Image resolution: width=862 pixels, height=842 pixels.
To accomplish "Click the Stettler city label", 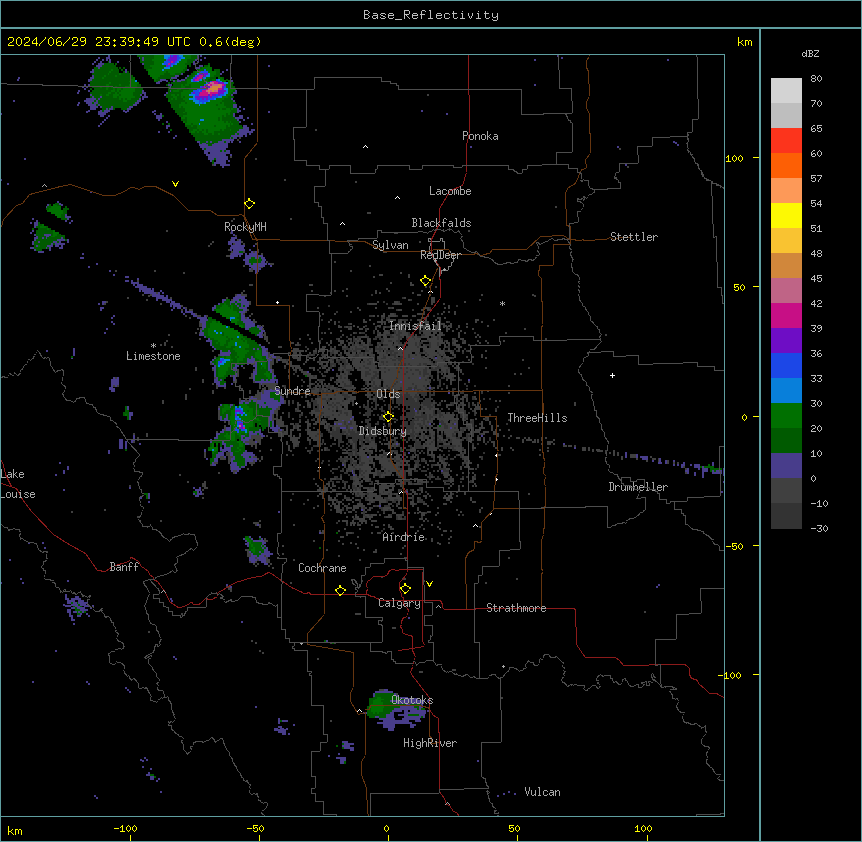I will pos(634,237).
